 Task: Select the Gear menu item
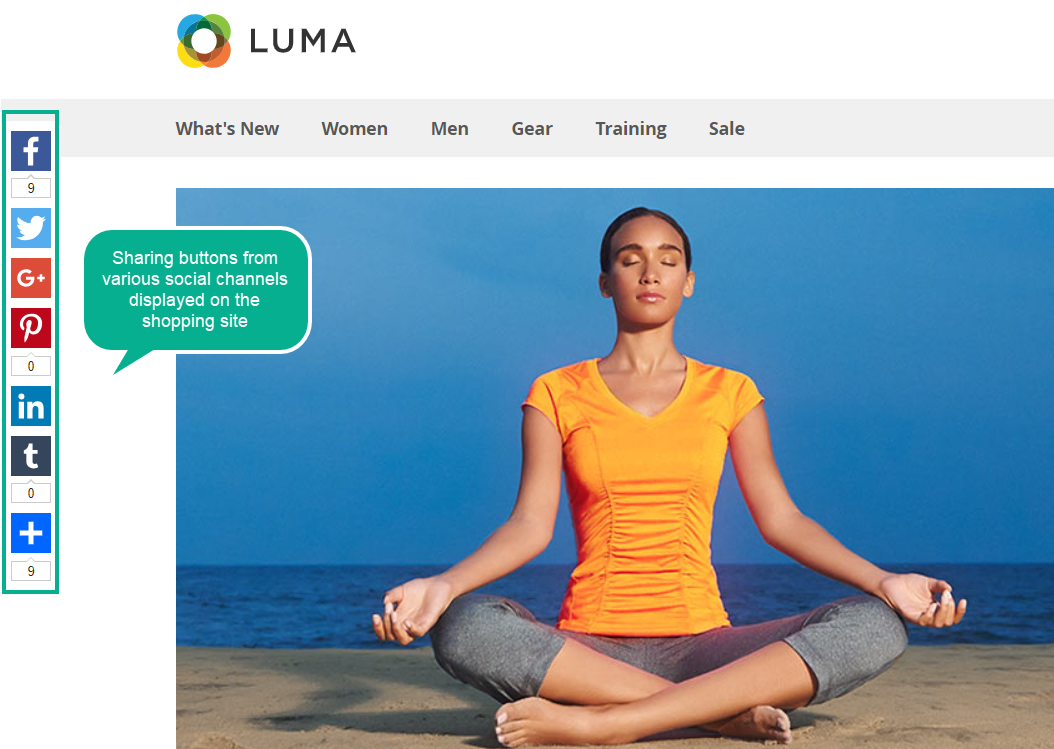[x=532, y=128]
